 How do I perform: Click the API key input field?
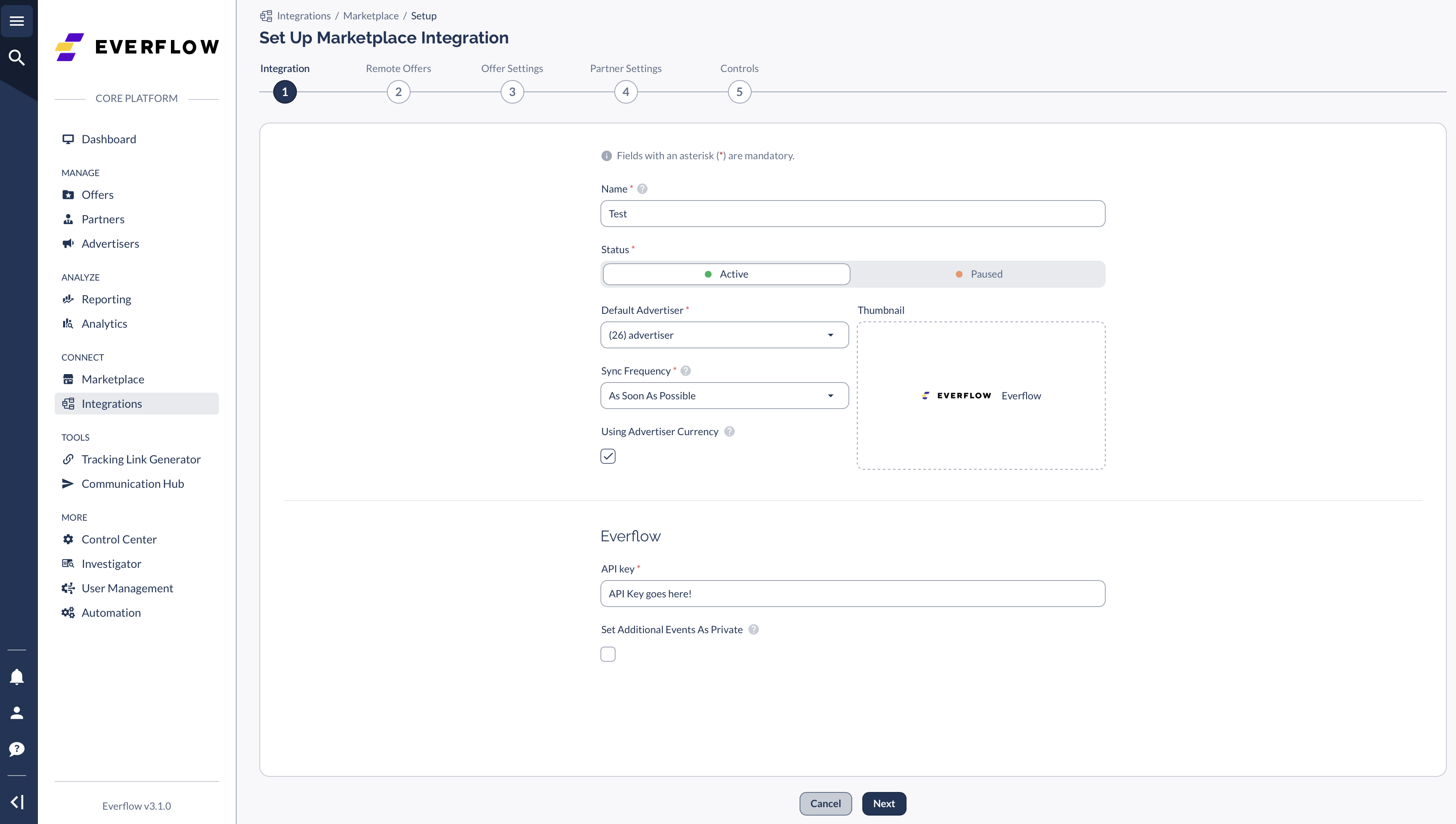[x=853, y=594]
